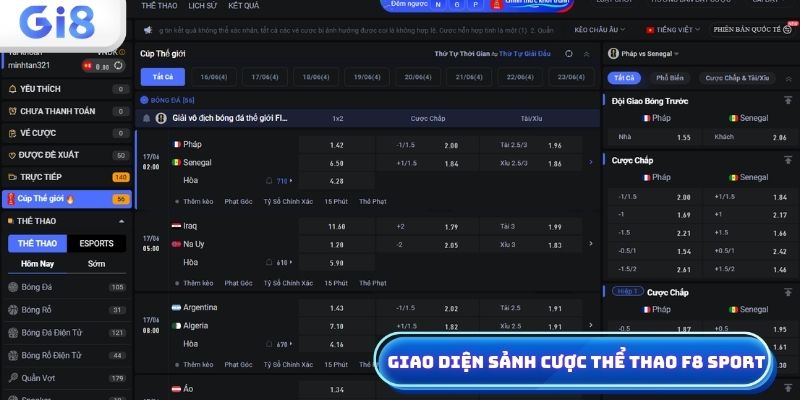Click the 710 markets count in Pháp match

(284, 181)
